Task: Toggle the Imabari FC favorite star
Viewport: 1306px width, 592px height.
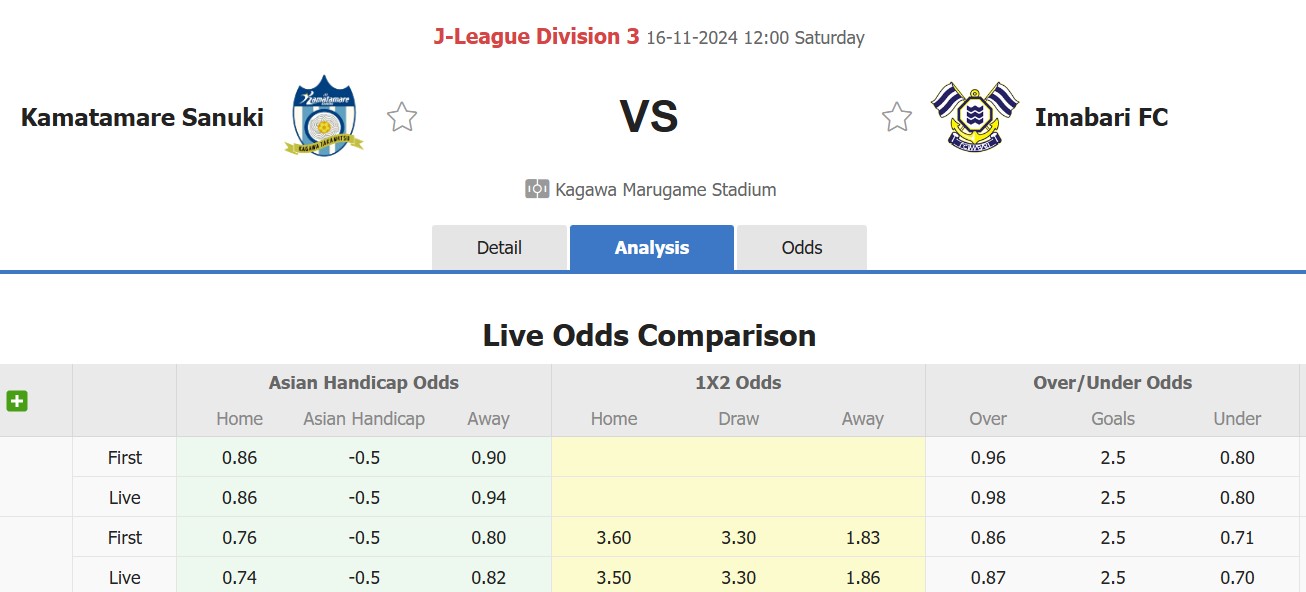Action: 897,117
